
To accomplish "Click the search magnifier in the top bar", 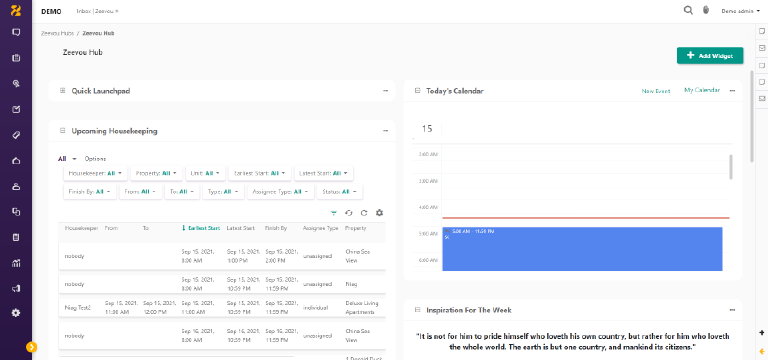I will tap(688, 10).
